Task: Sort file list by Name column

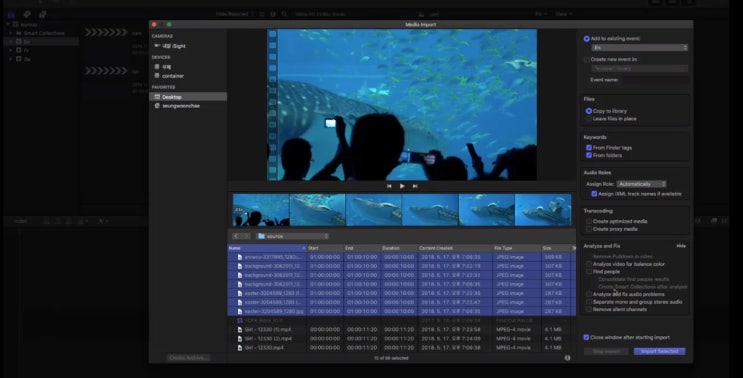Action: coord(267,248)
